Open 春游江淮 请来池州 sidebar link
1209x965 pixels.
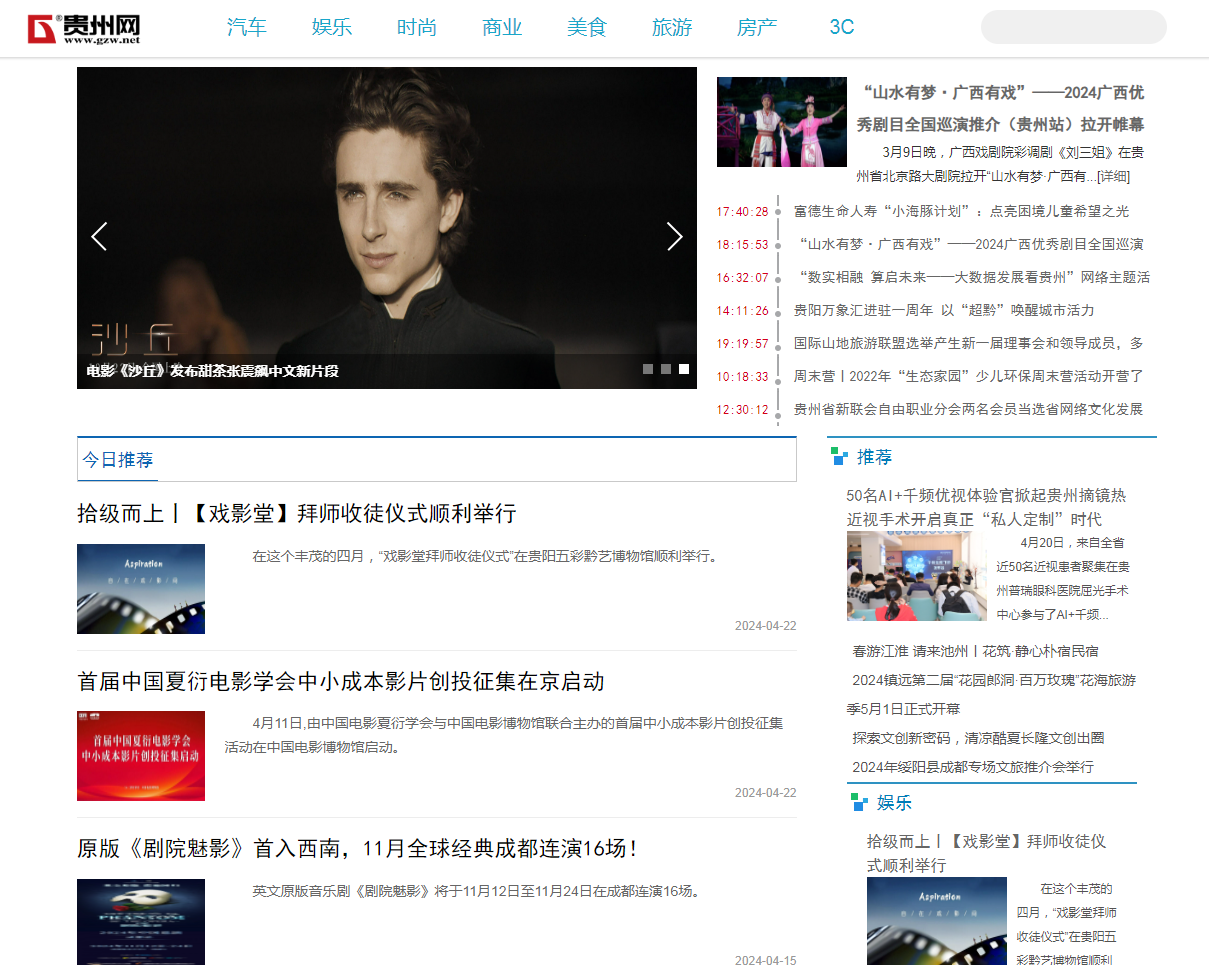tap(975, 651)
